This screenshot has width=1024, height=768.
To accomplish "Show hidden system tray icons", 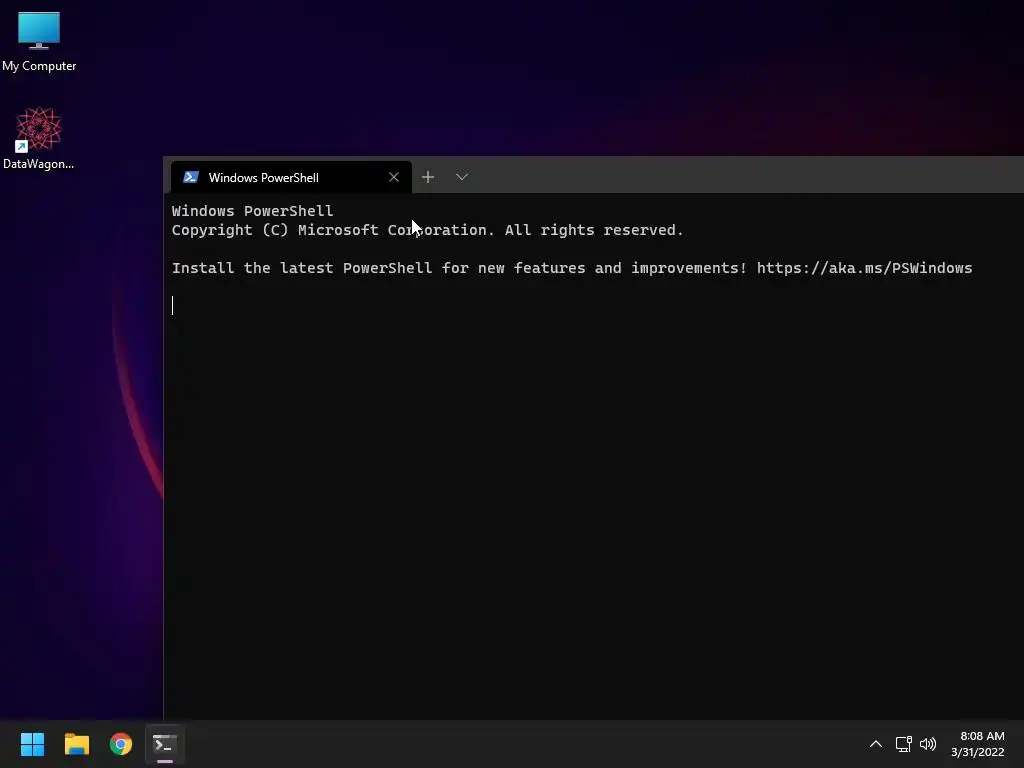I will (876, 744).
